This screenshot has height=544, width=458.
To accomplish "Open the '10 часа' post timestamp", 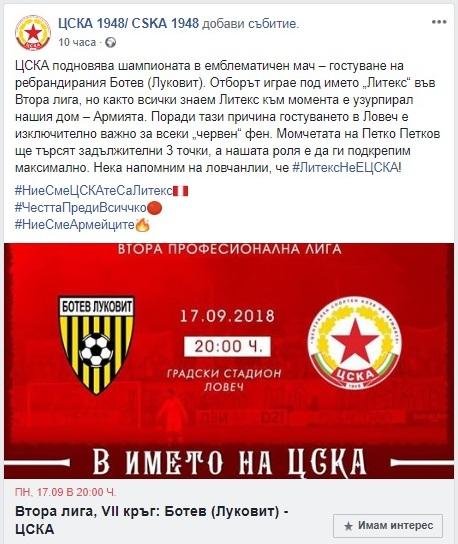I will coord(77,42).
